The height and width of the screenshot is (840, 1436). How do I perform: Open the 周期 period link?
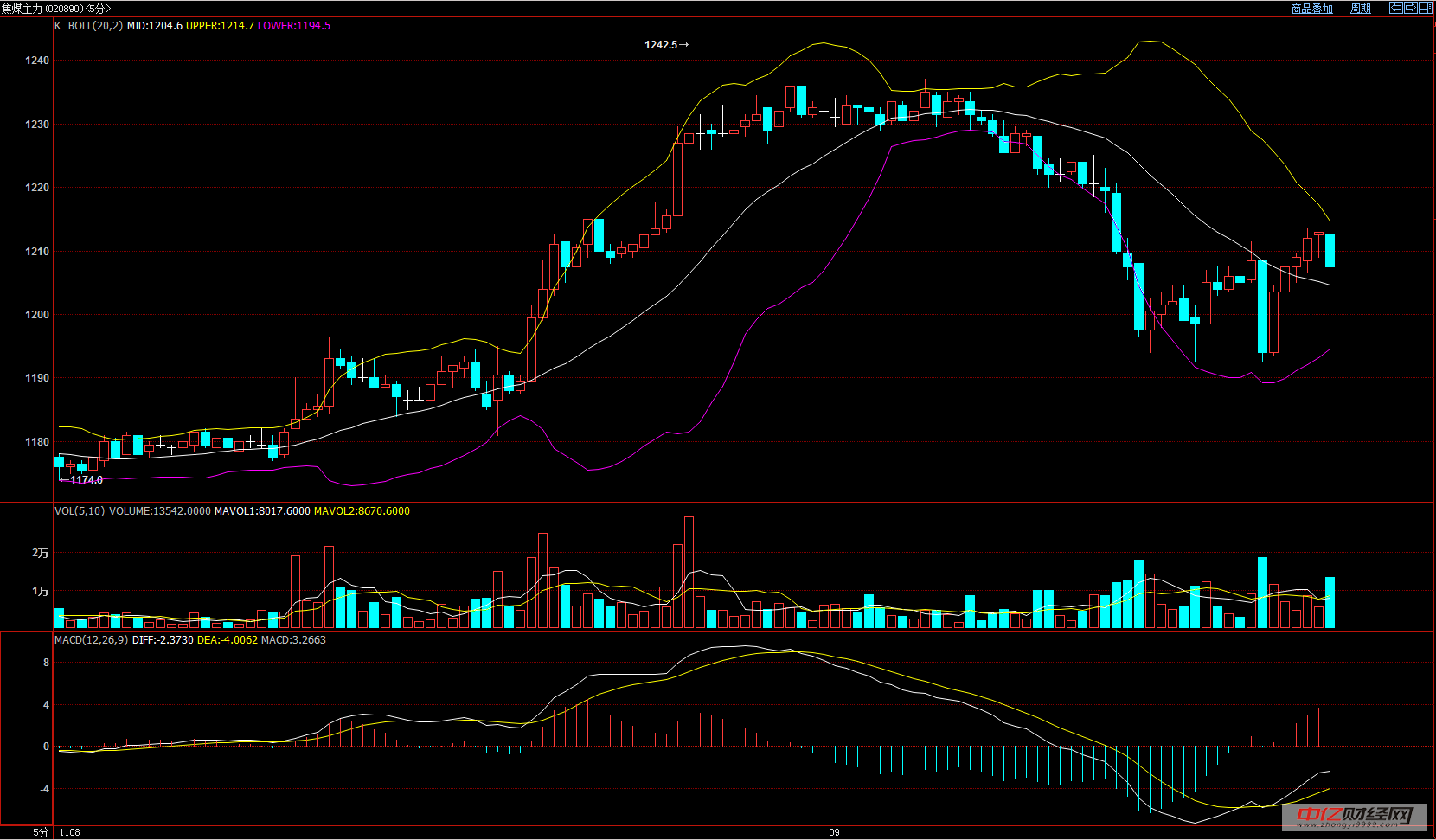[1361, 9]
